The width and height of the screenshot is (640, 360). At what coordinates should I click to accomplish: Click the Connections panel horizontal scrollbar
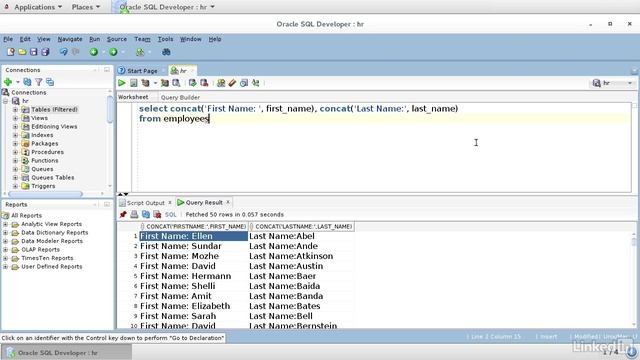(x=45, y=194)
